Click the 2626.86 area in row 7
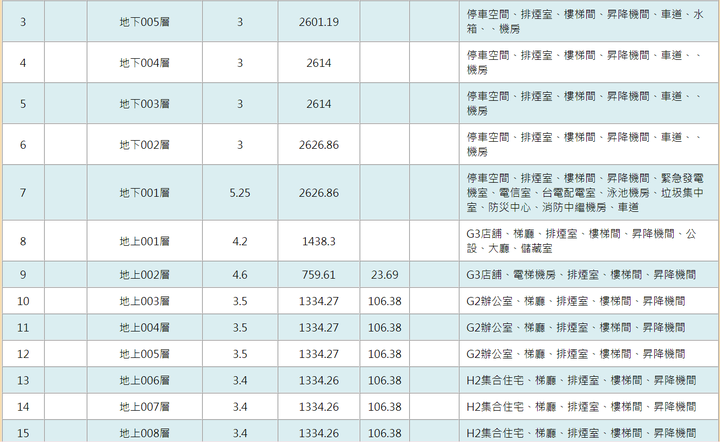 click(319, 193)
